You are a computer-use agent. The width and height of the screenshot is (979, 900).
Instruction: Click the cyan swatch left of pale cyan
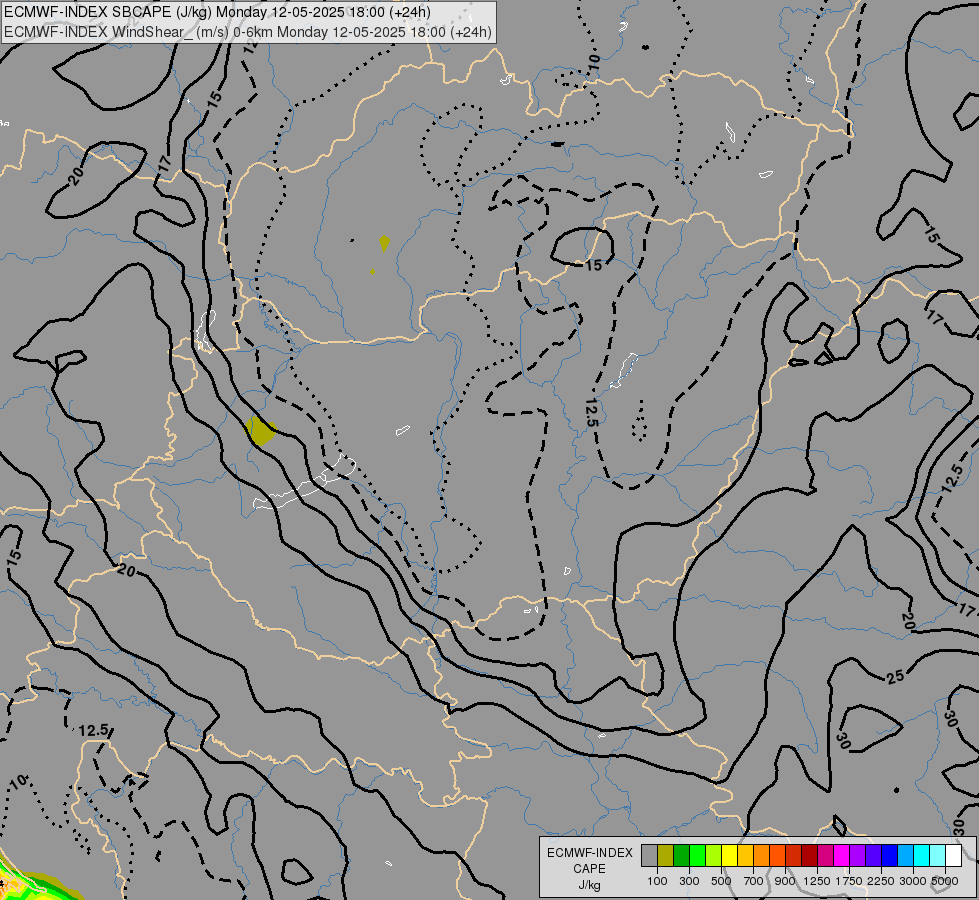pos(922,856)
